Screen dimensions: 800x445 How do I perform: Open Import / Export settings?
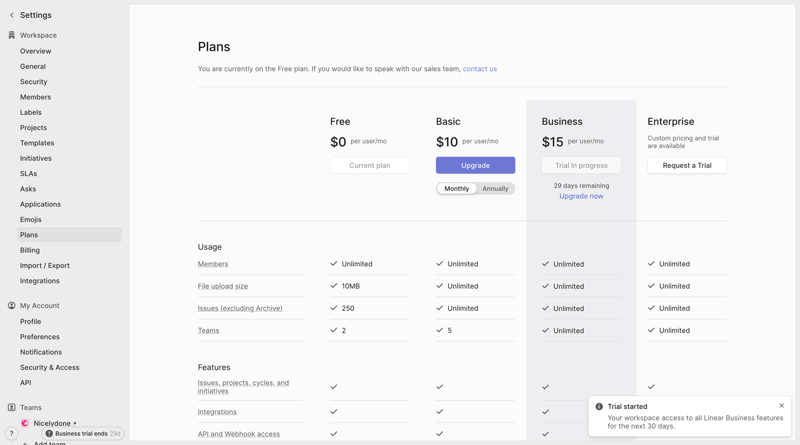pos(45,265)
